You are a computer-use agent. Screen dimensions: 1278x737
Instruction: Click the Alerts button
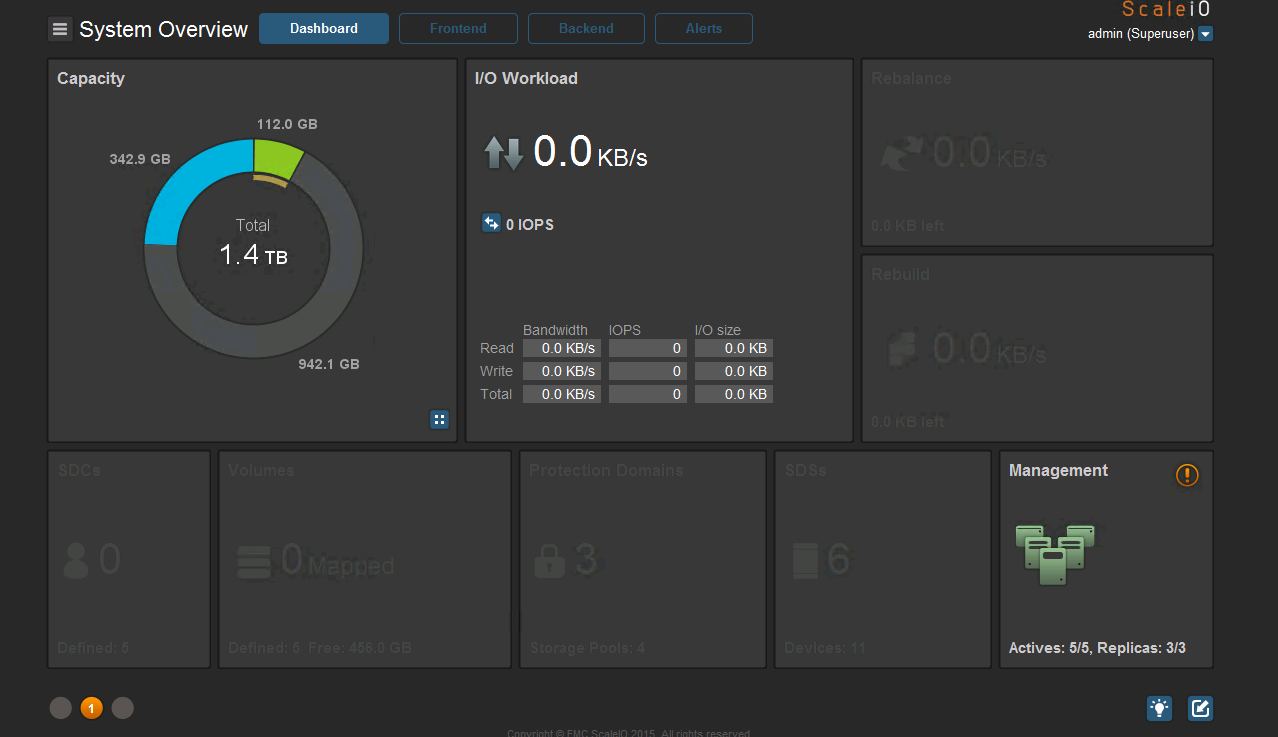(703, 28)
